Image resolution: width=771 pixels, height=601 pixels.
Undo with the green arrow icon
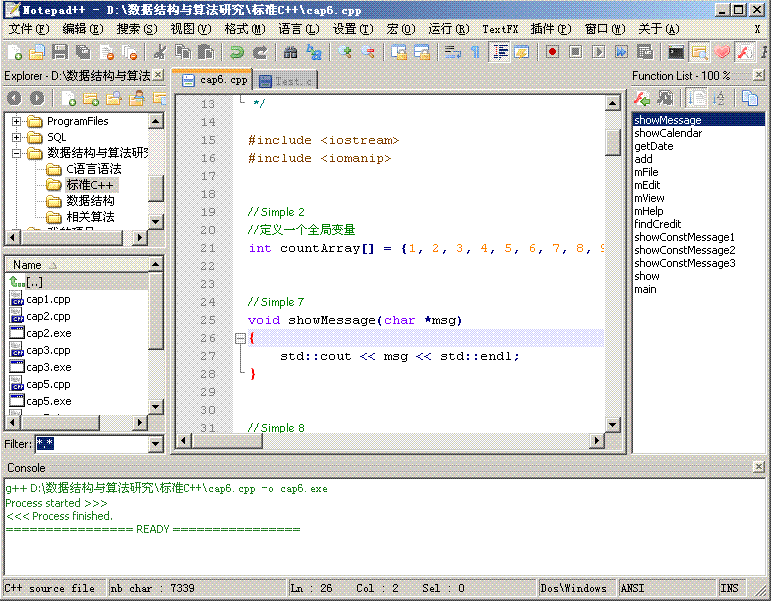237,52
